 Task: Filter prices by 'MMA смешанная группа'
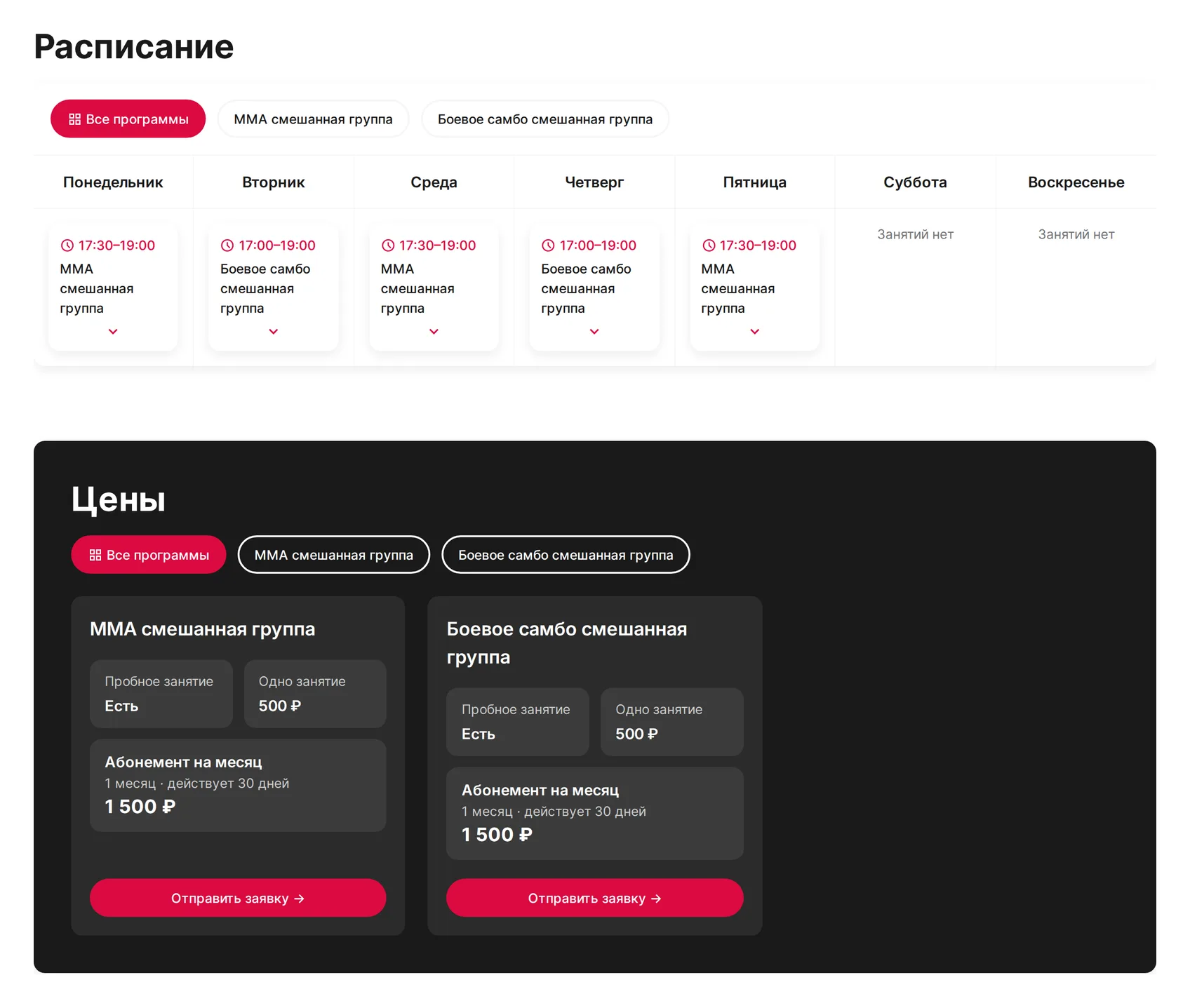pyautogui.click(x=334, y=555)
